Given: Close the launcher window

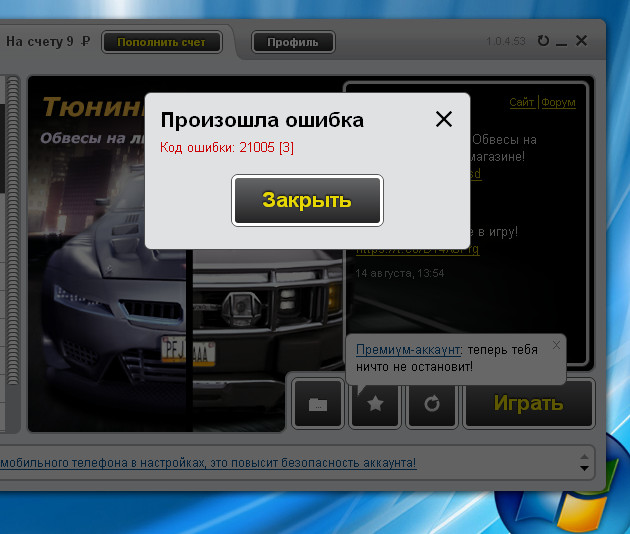Looking at the screenshot, I should 582,41.
